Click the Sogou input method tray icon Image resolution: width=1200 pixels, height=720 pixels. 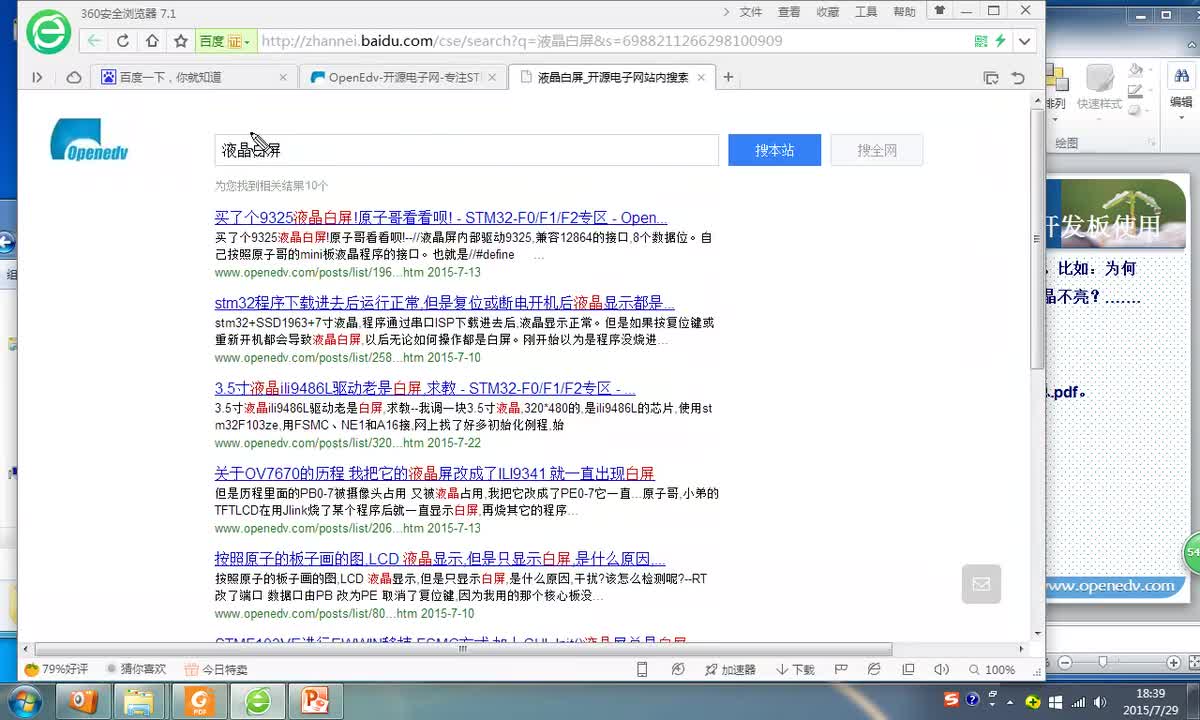[951, 699]
